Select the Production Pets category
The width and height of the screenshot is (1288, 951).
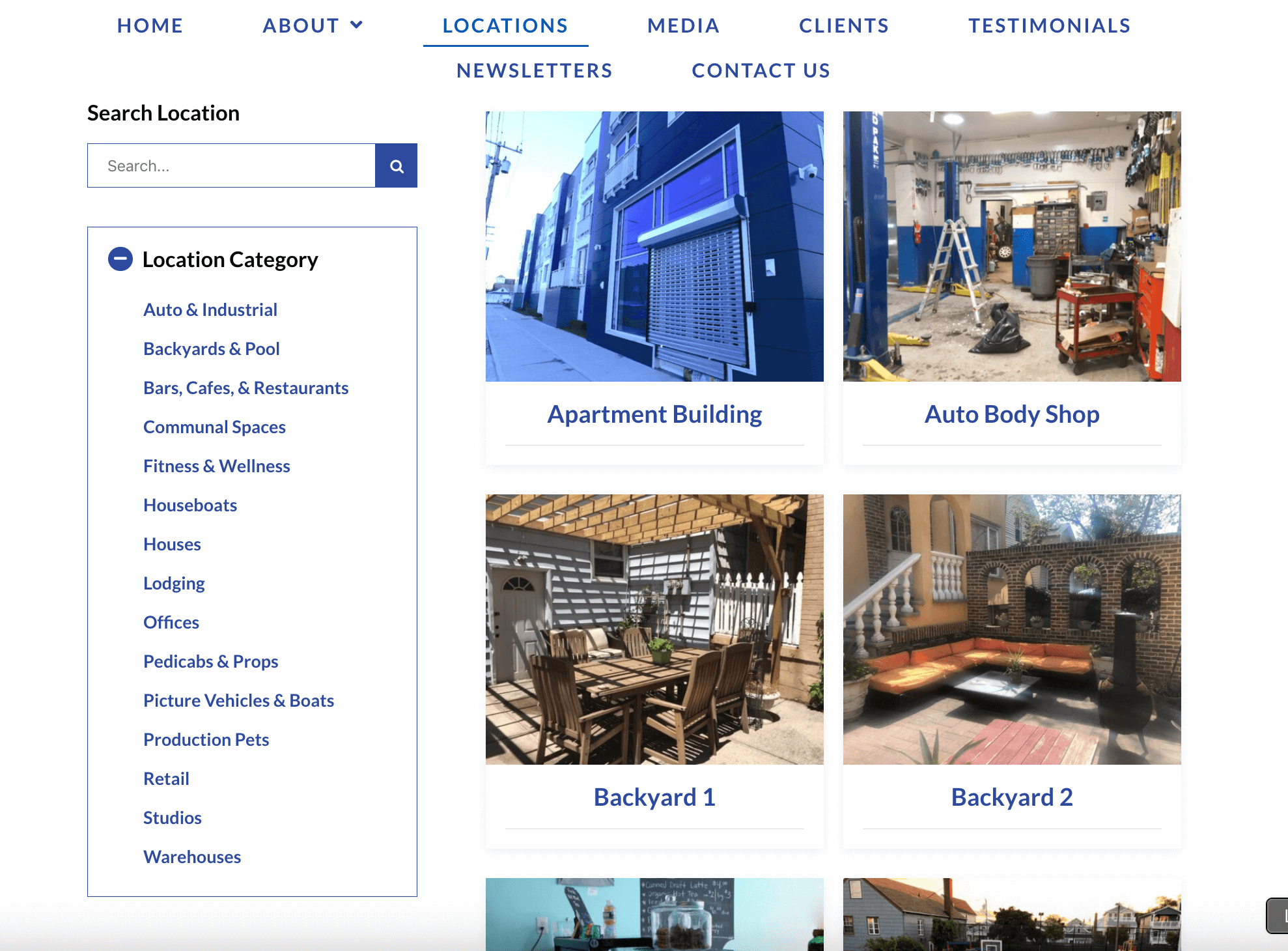206,740
